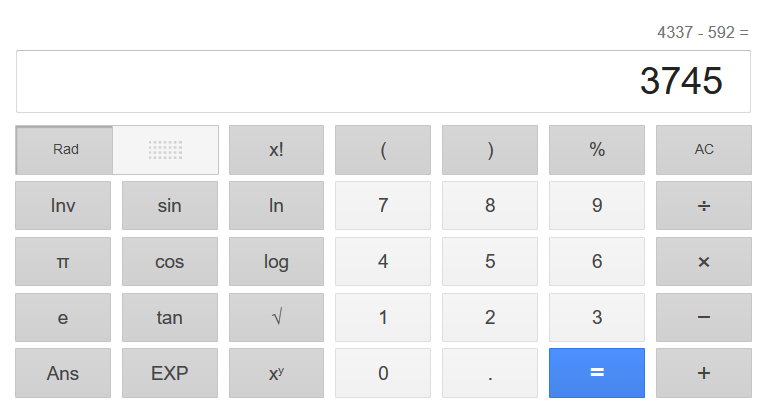The height and width of the screenshot is (412, 762).
Task: Clear the calculator with AC
Action: coord(703,150)
